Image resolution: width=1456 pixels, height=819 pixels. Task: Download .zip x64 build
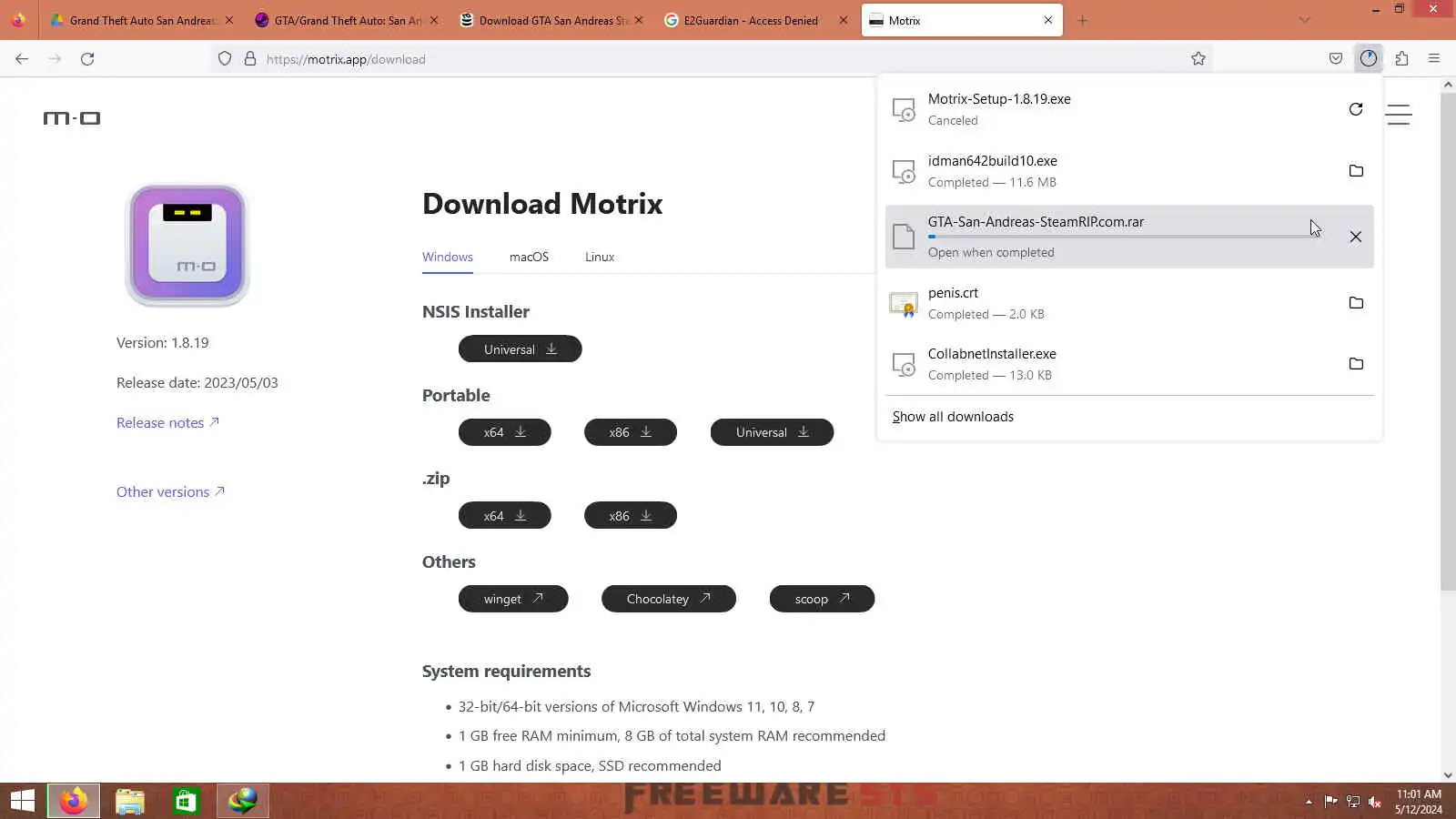coord(504,516)
